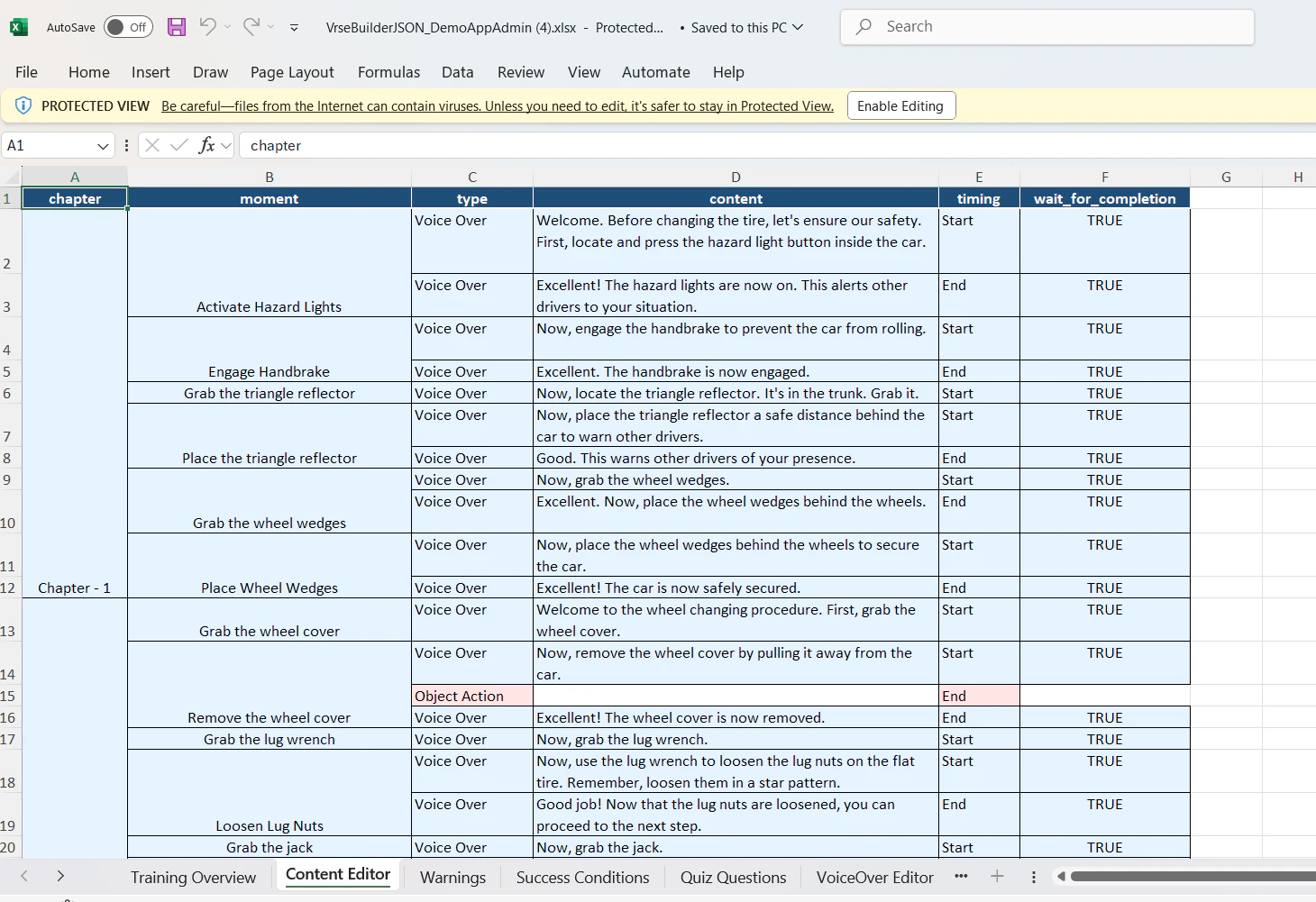Open the Review ribbon tab
Image resolution: width=1316 pixels, height=902 pixels.
pyautogui.click(x=521, y=72)
